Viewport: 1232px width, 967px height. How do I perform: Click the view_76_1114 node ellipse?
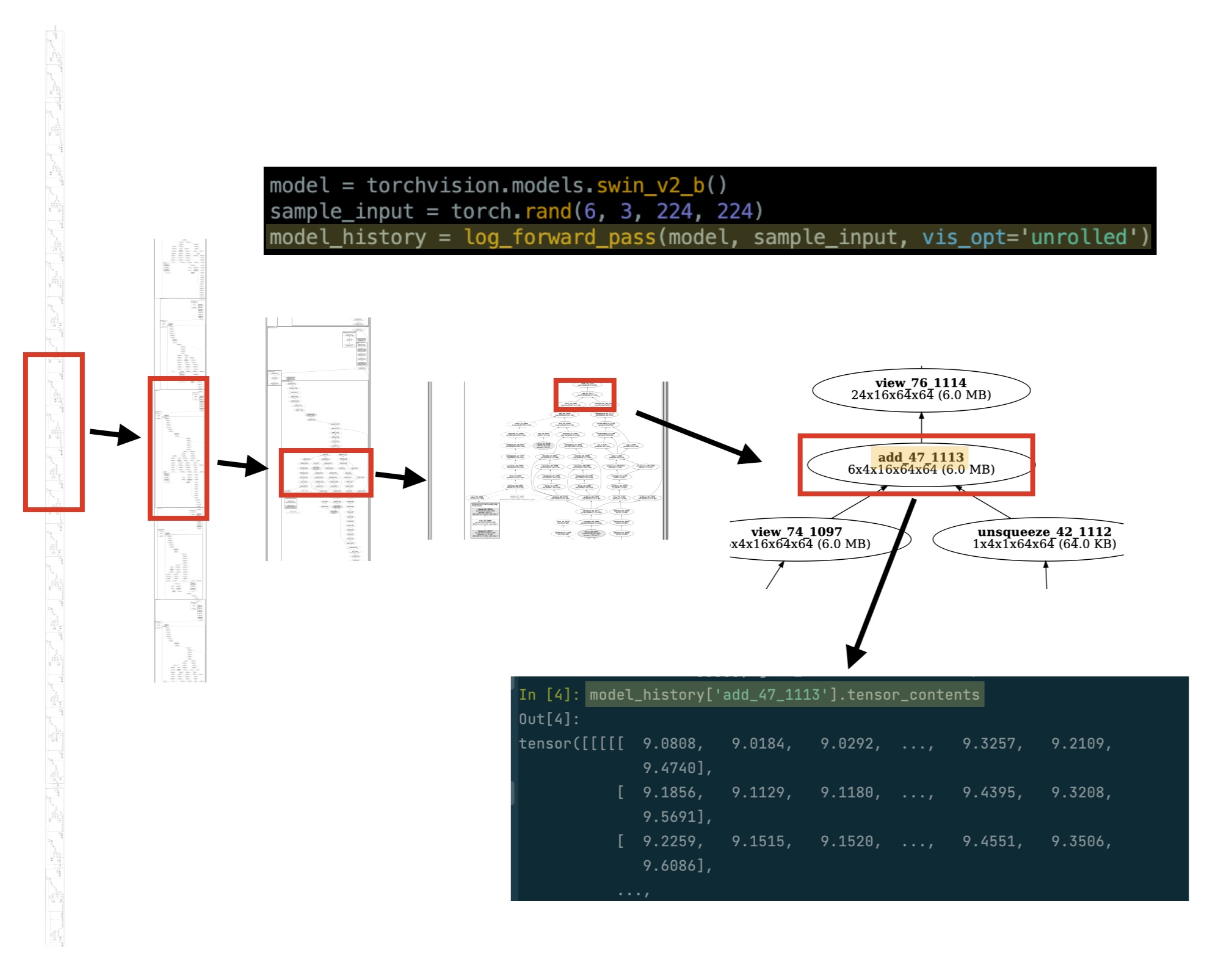click(x=921, y=389)
